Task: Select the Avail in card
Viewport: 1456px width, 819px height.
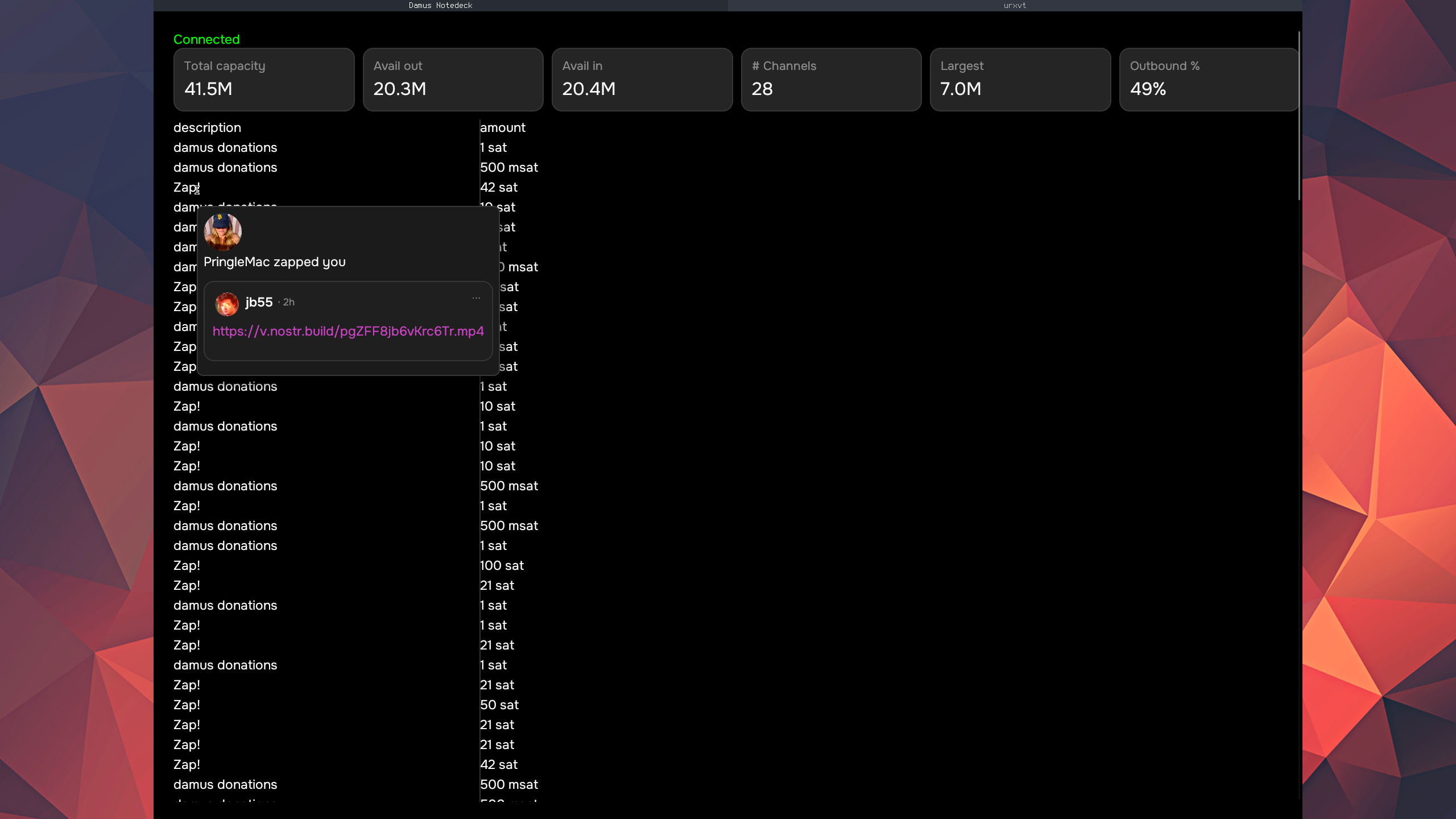Action: [x=642, y=79]
